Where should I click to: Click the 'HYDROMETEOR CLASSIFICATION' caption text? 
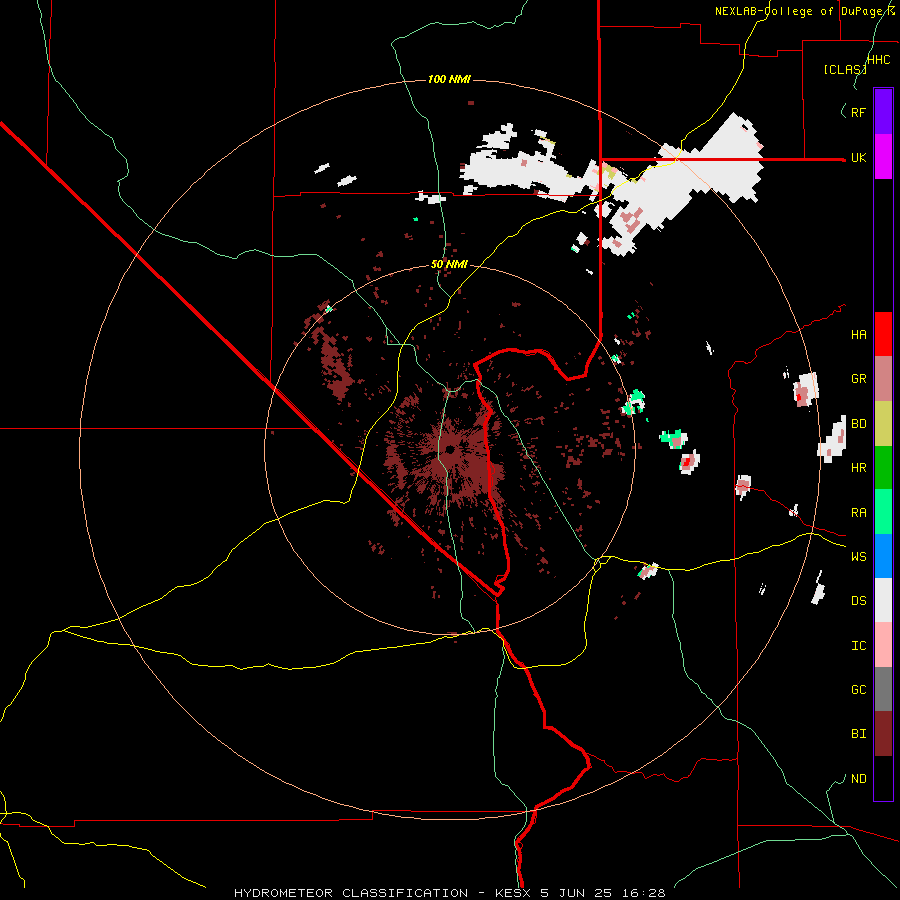click(351, 893)
